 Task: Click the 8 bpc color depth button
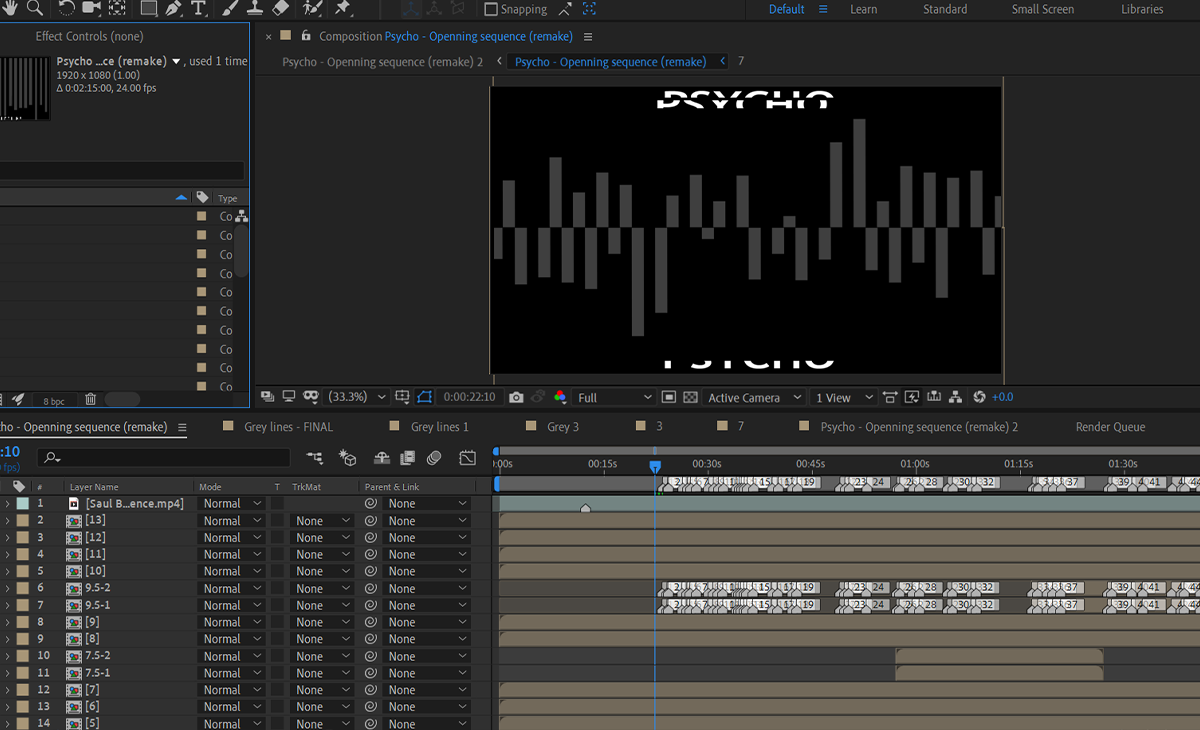coord(54,400)
